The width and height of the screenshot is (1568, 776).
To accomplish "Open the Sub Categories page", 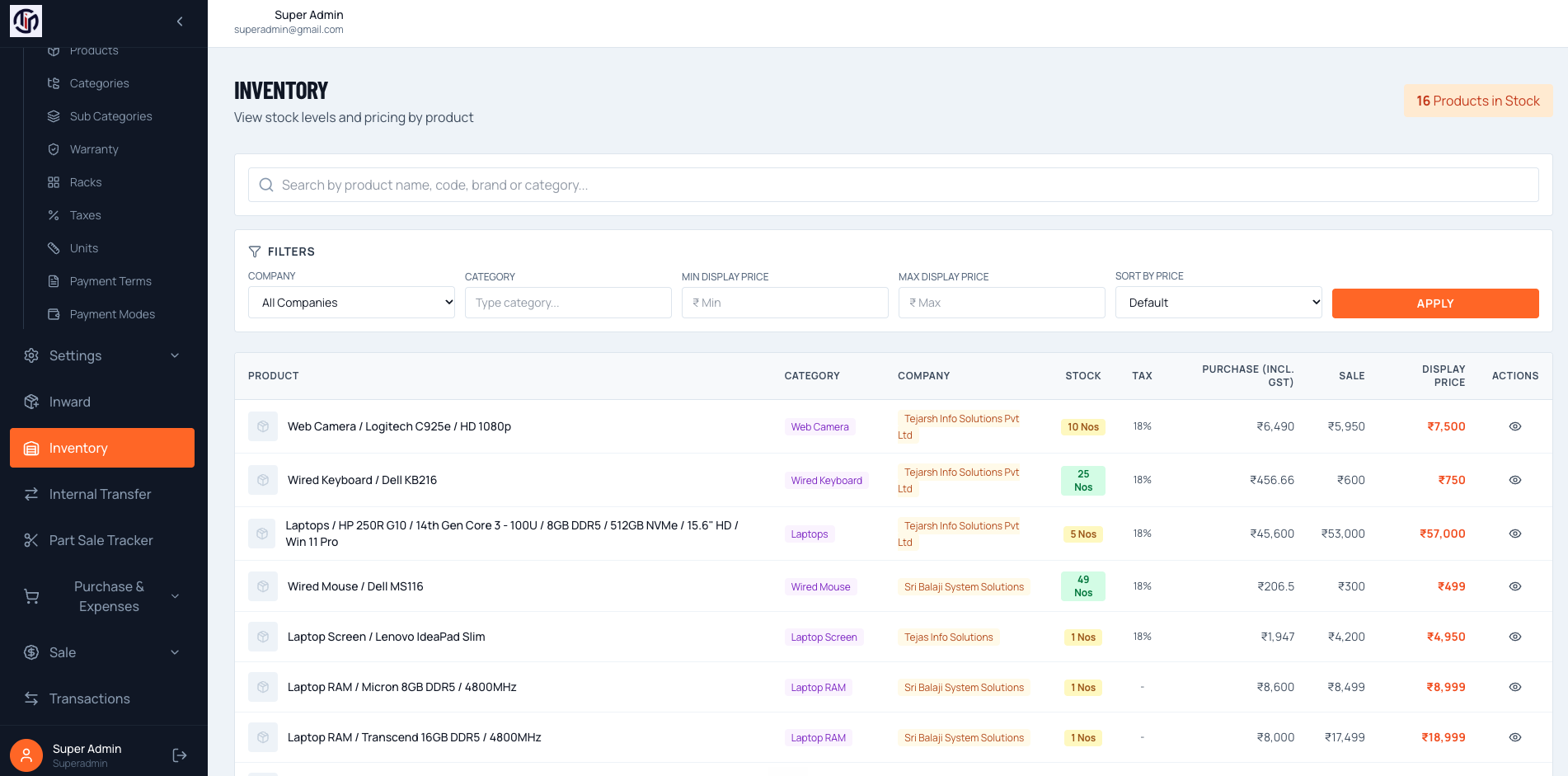I will [110, 116].
